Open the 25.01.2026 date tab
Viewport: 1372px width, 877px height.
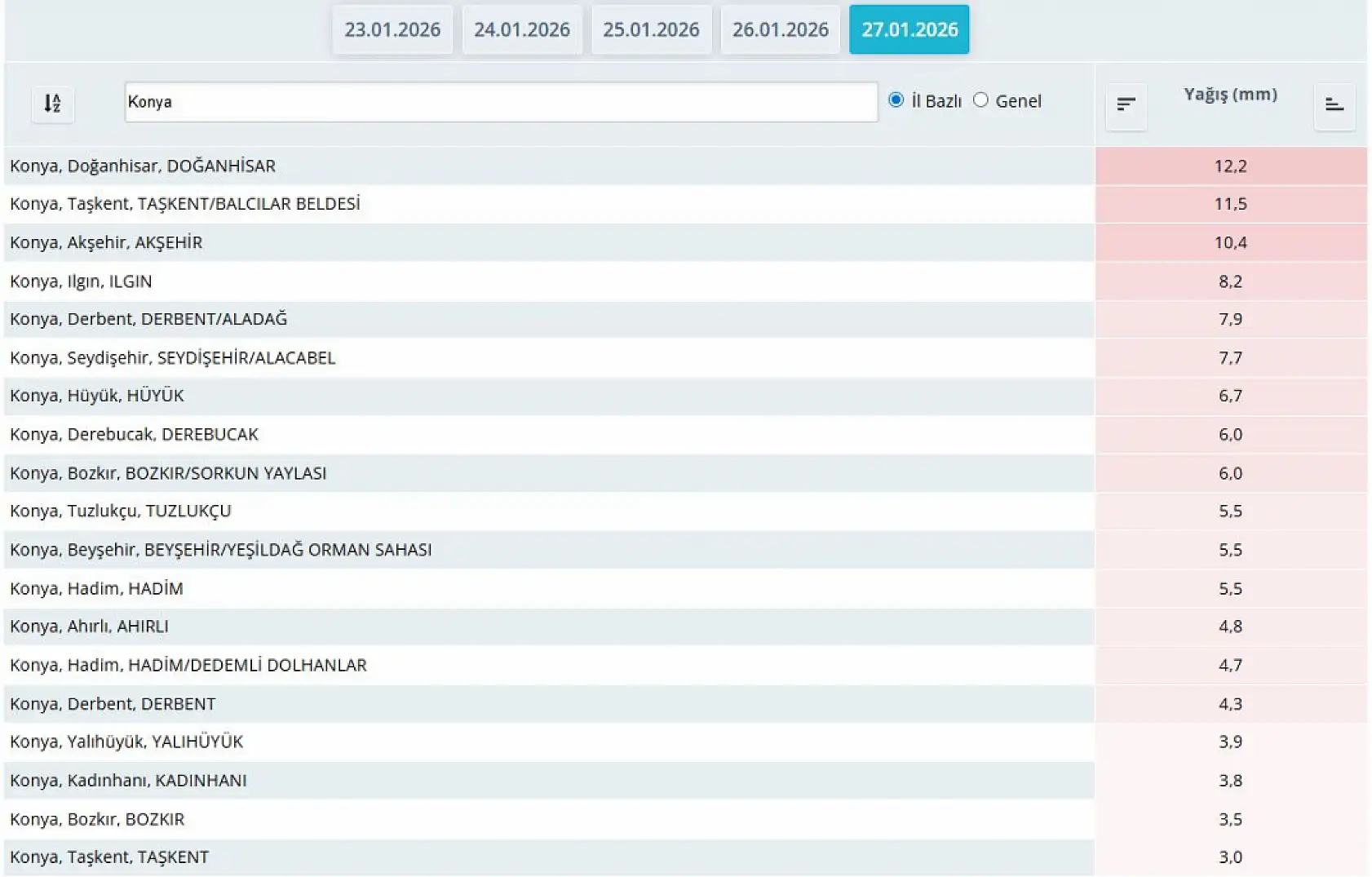click(x=651, y=30)
